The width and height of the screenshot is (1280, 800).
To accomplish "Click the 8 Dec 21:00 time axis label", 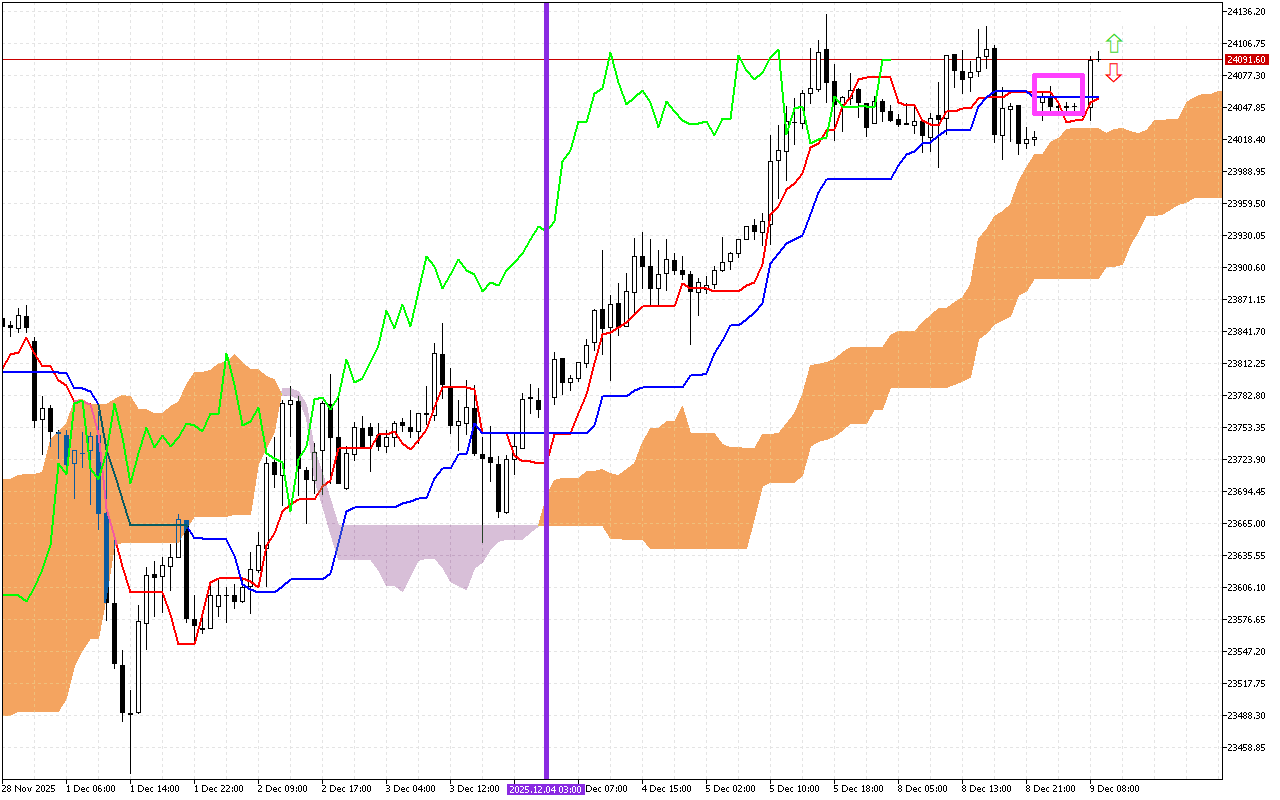I will click(x=1050, y=789).
